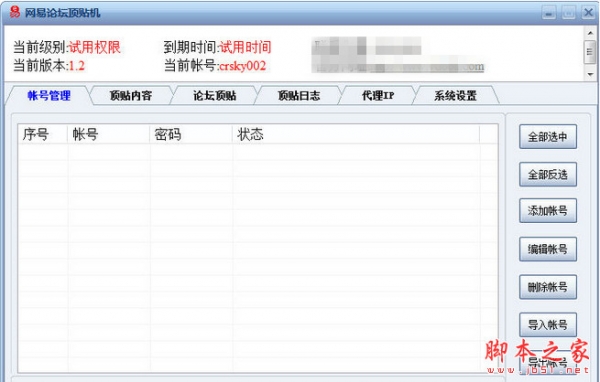Click 删除帐号 to delete account
Image resolution: width=600 pixels, height=382 pixels.
point(548,287)
